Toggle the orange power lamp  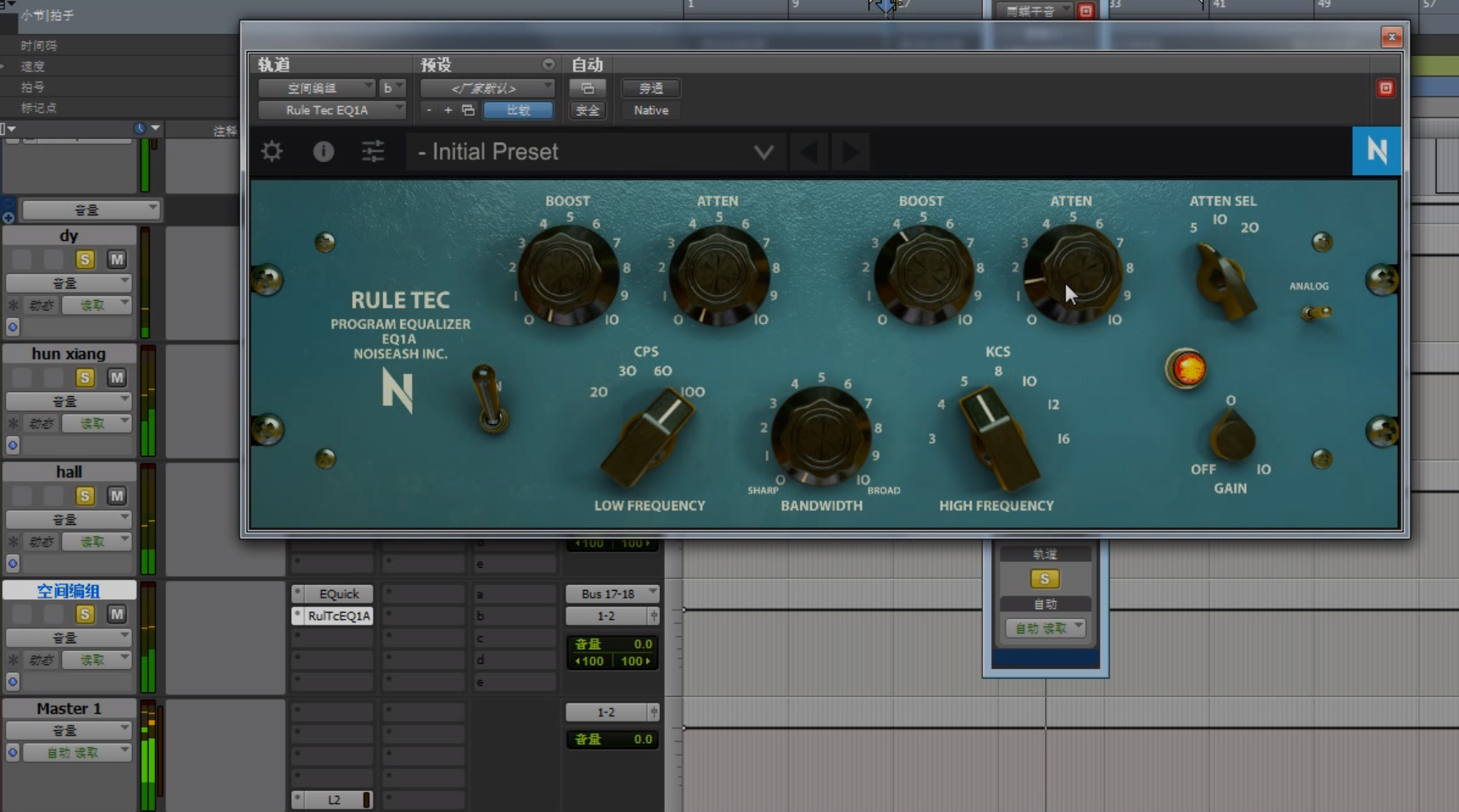1187,369
